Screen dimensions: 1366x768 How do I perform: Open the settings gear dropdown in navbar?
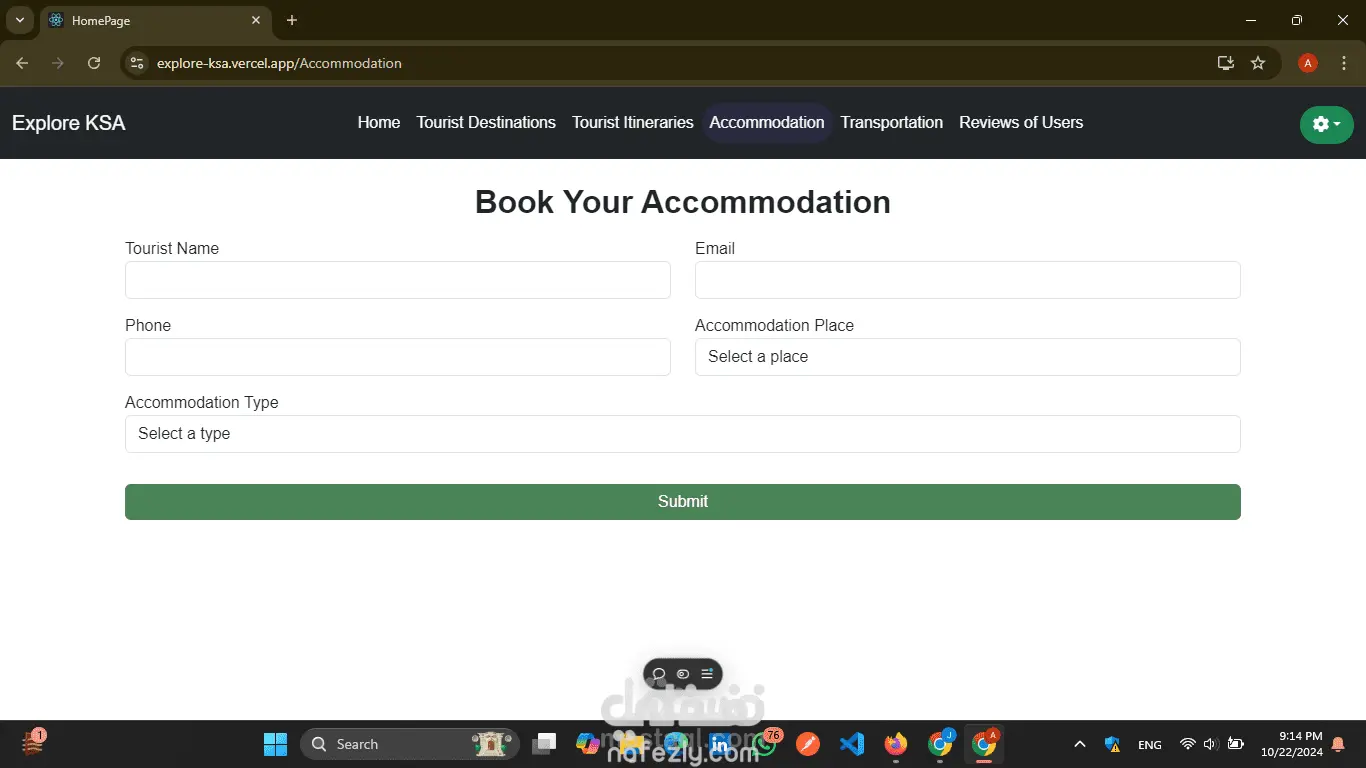pos(1326,124)
